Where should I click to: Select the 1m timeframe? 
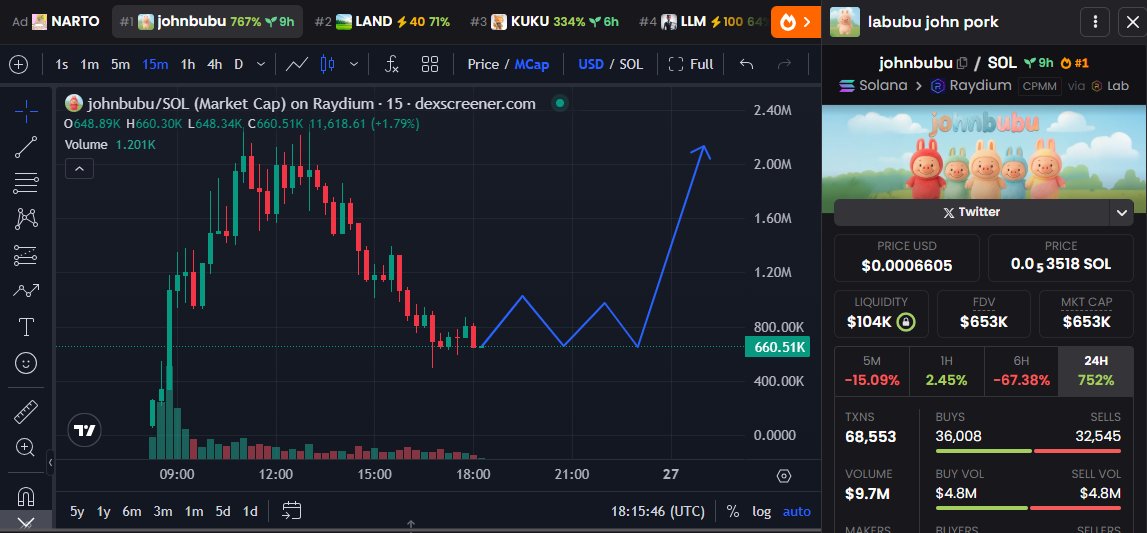tap(89, 64)
